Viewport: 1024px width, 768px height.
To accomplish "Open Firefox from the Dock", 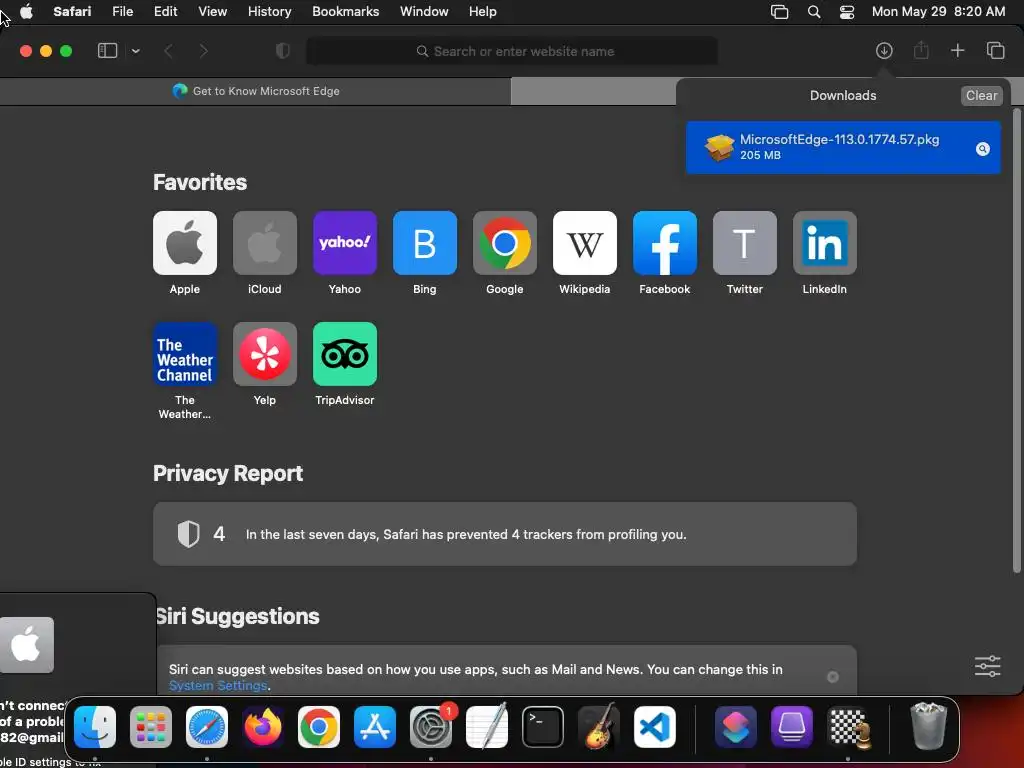I will click(263, 727).
